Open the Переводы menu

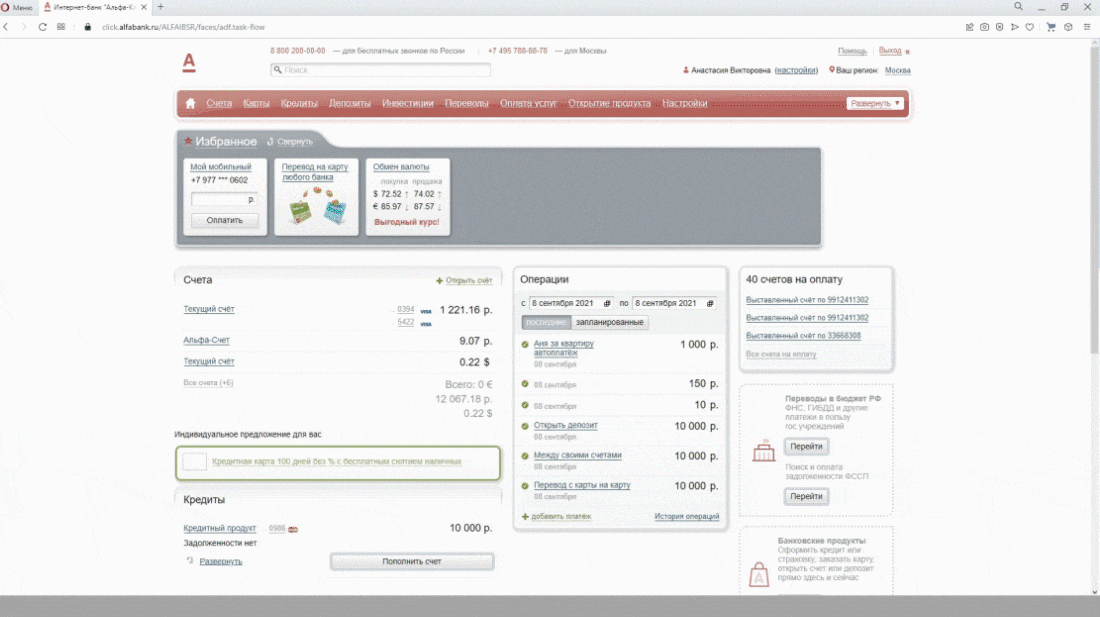click(x=467, y=103)
